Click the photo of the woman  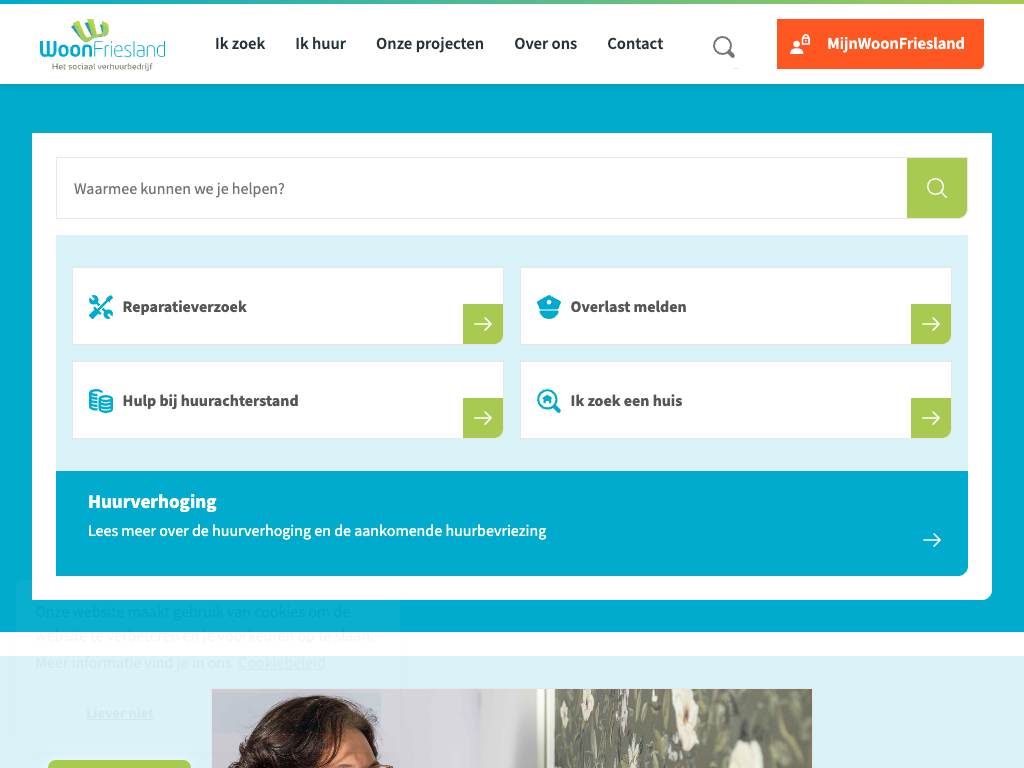pyautogui.click(x=511, y=728)
